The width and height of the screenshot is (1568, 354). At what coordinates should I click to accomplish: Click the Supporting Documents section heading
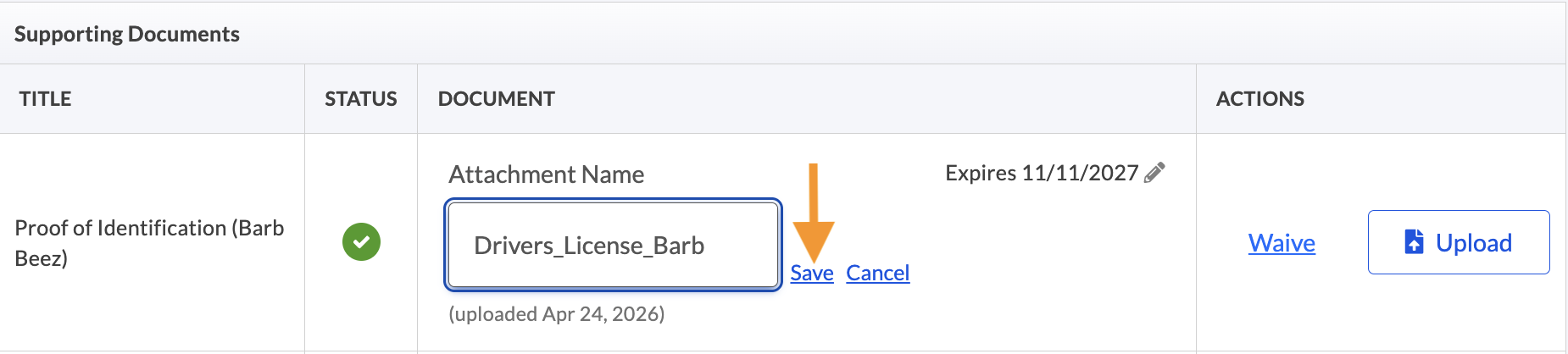click(x=127, y=34)
